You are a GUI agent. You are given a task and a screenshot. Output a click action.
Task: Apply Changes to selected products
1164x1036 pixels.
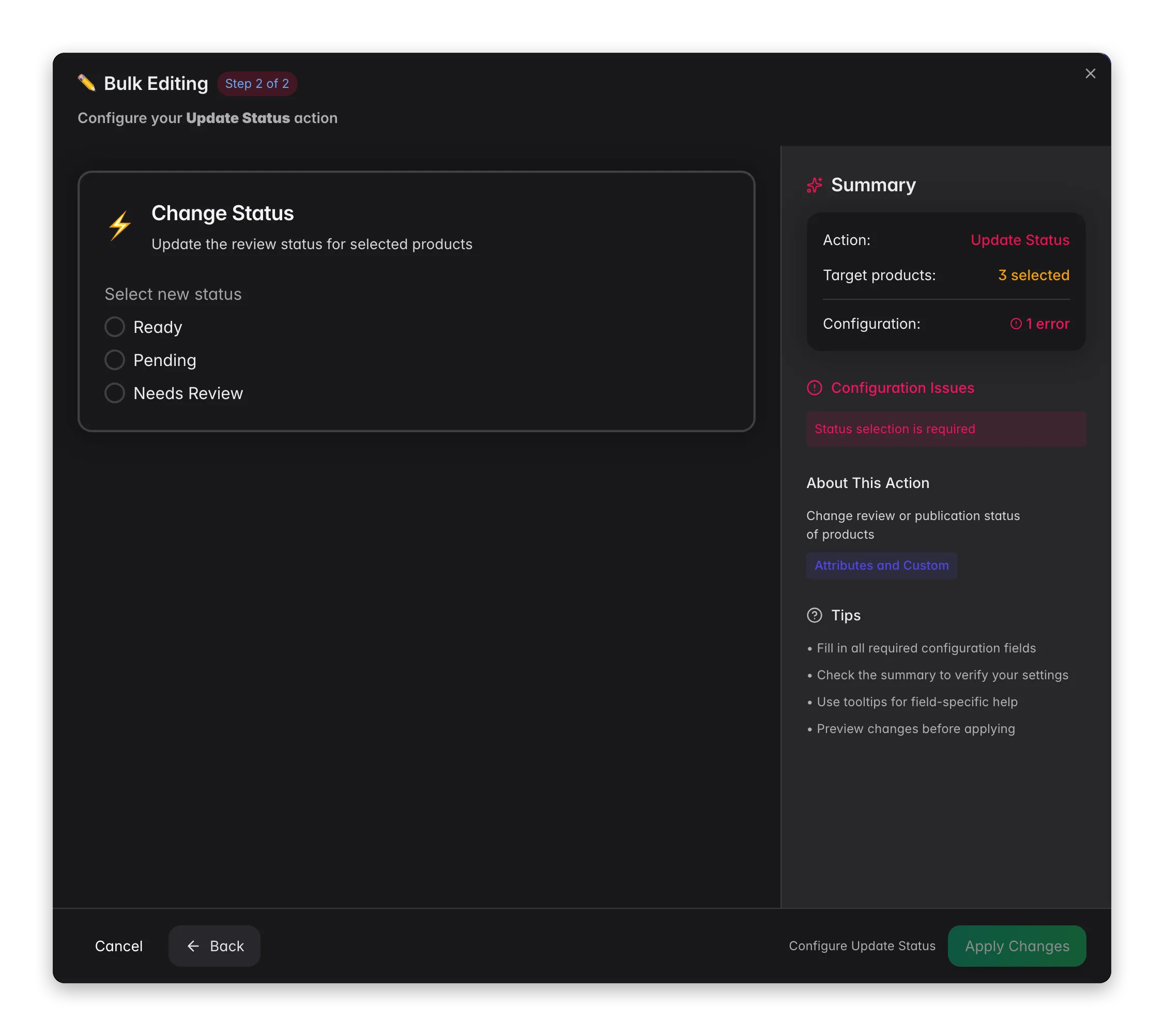(1017, 946)
